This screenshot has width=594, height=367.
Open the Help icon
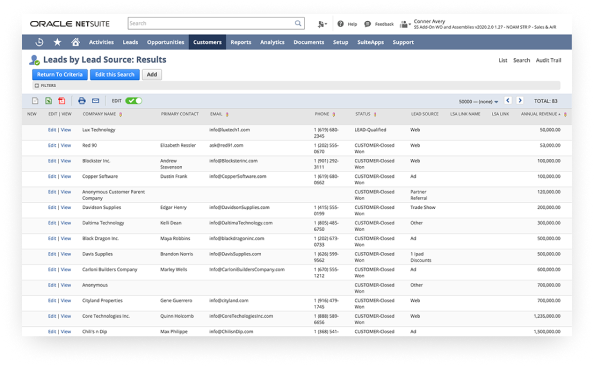(341, 23)
